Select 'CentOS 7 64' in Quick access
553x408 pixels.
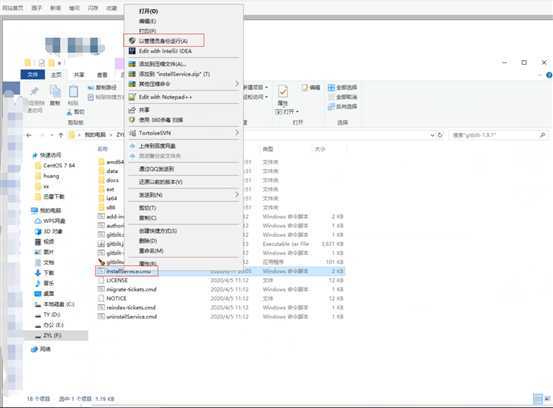pyautogui.click(x=55, y=165)
